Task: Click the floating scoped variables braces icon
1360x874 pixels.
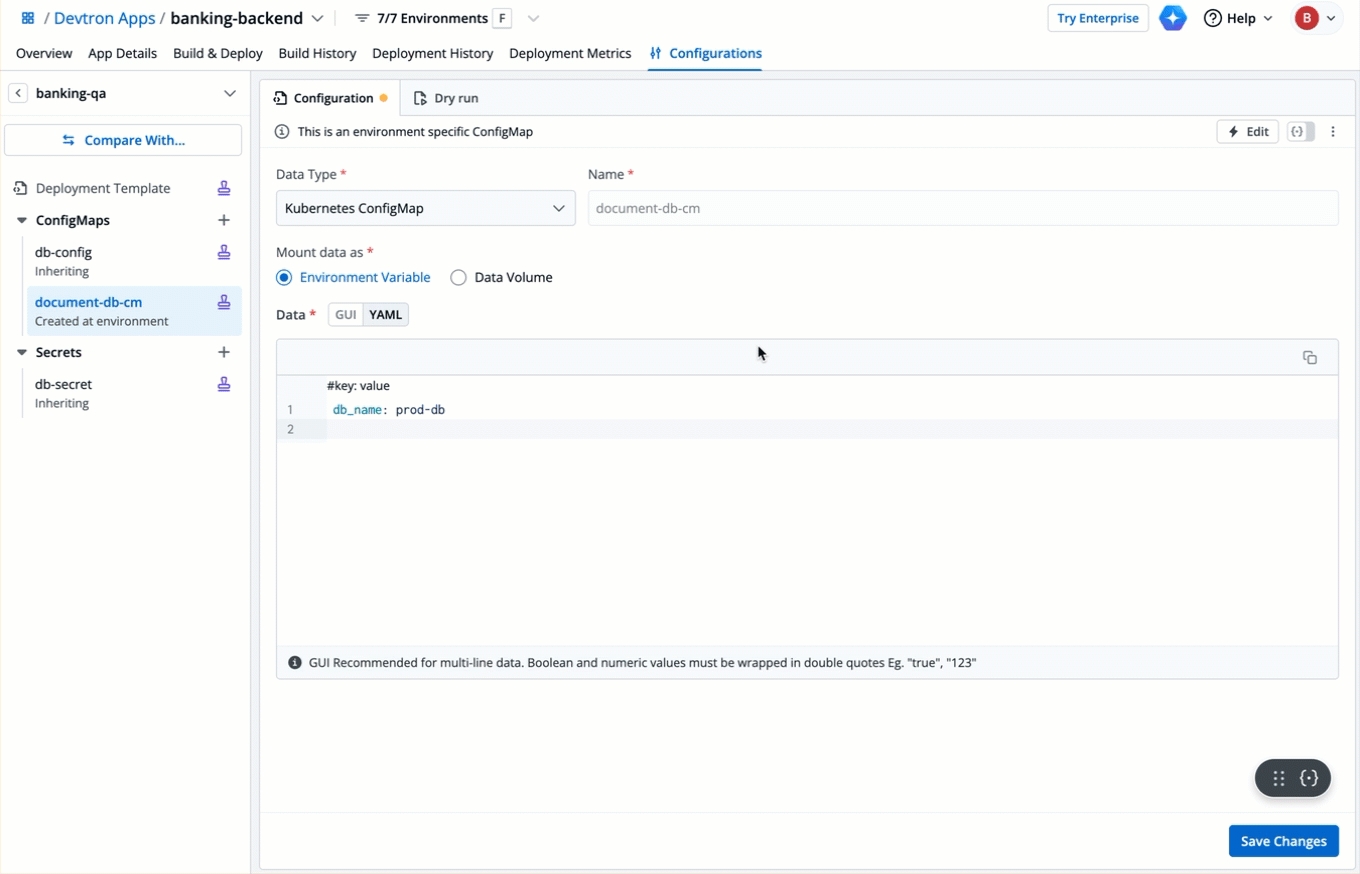Action: tap(1309, 778)
